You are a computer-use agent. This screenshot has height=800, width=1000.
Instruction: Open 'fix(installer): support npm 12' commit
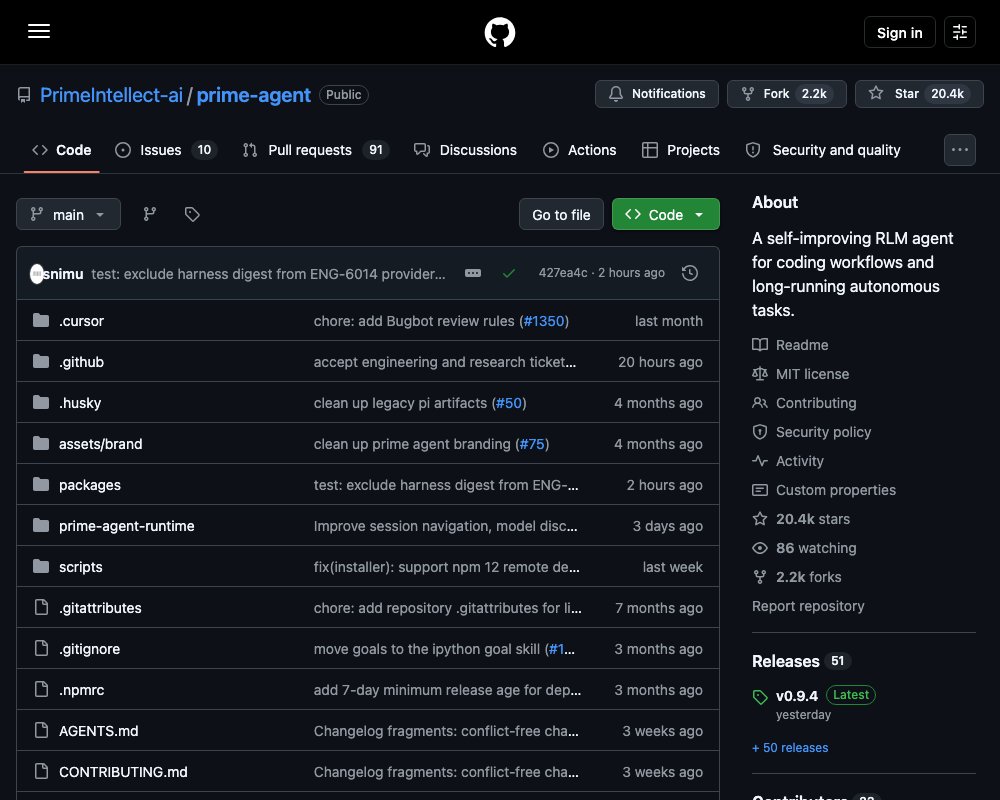pyautogui.click(x=446, y=567)
